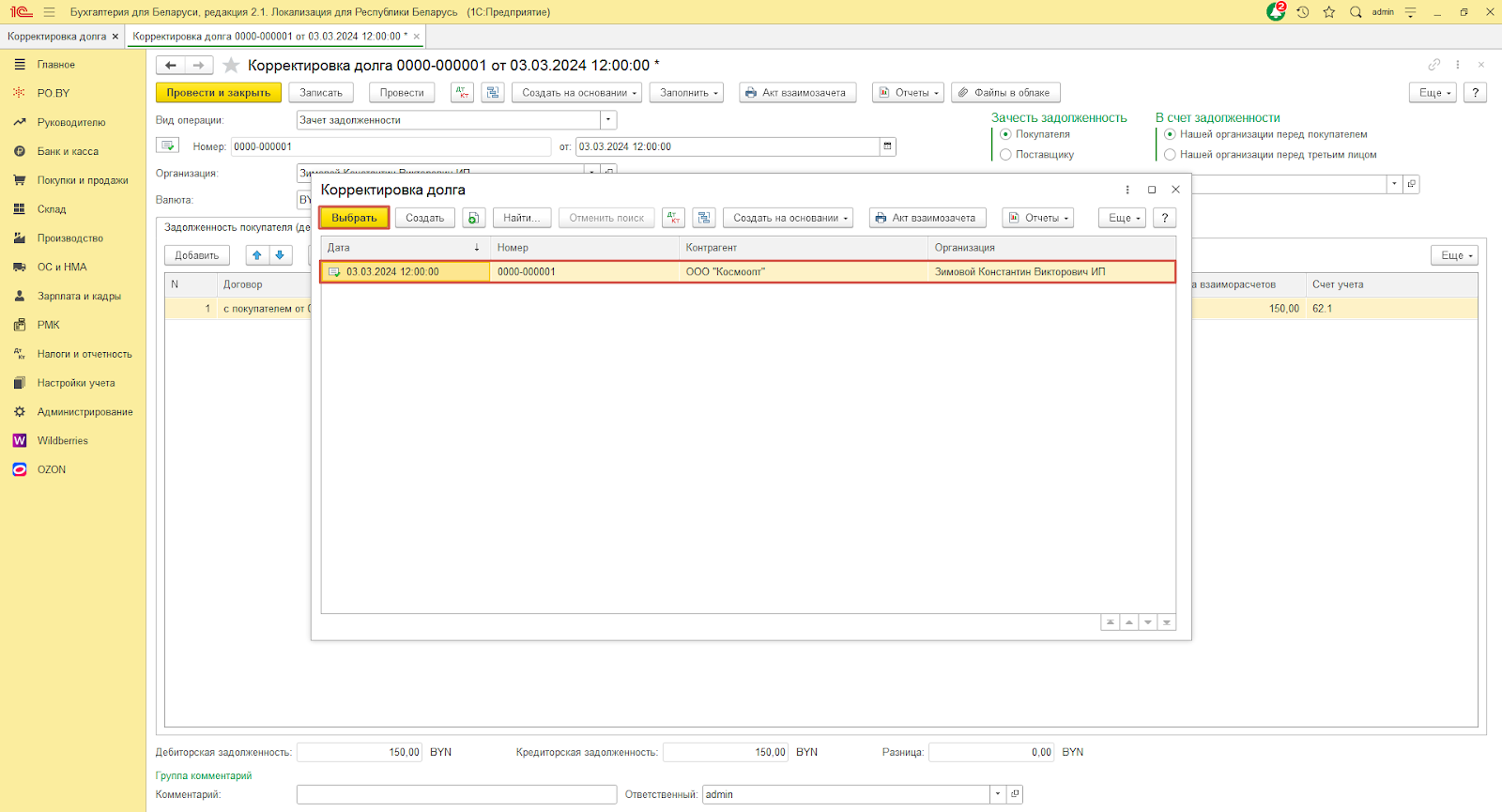Open dialog three-dot options menu
This screenshot has width=1502, height=812.
click(x=1127, y=190)
